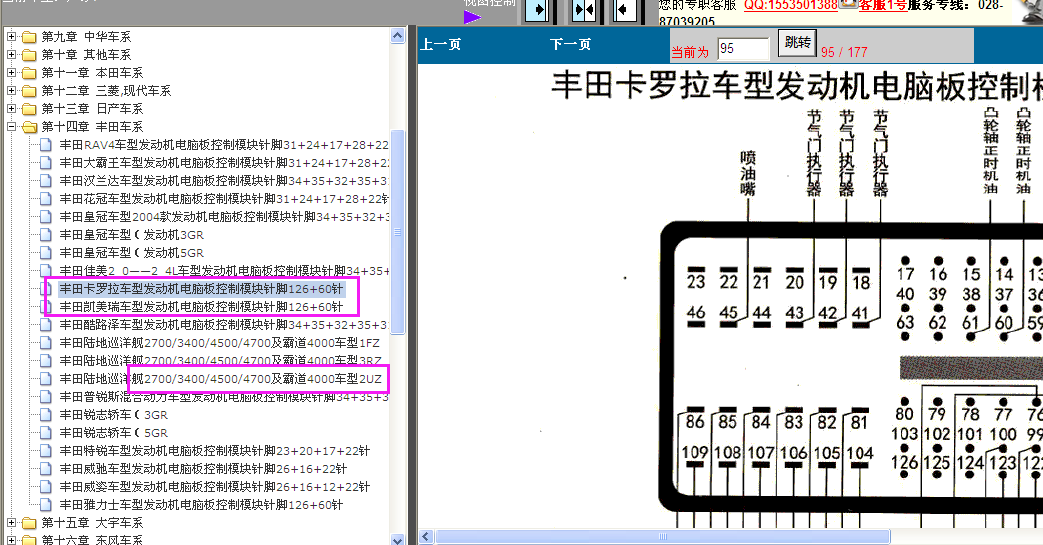Open the QQ:1553501388 customer service link
This screenshot has height=545, width=1043.
click(x=790, y=5)
